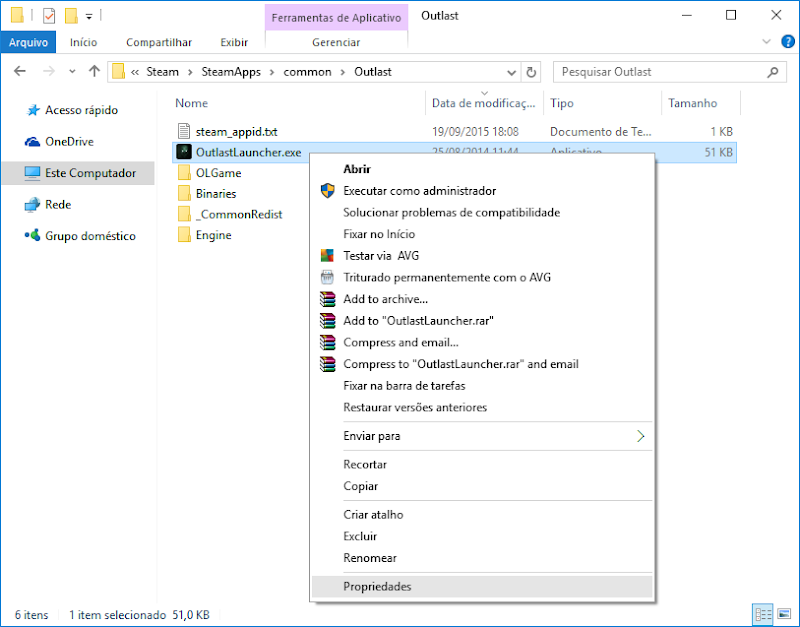Click Steam in the address breadcrumb
This screenshot has width=800, height=627.
pos(163,72)
